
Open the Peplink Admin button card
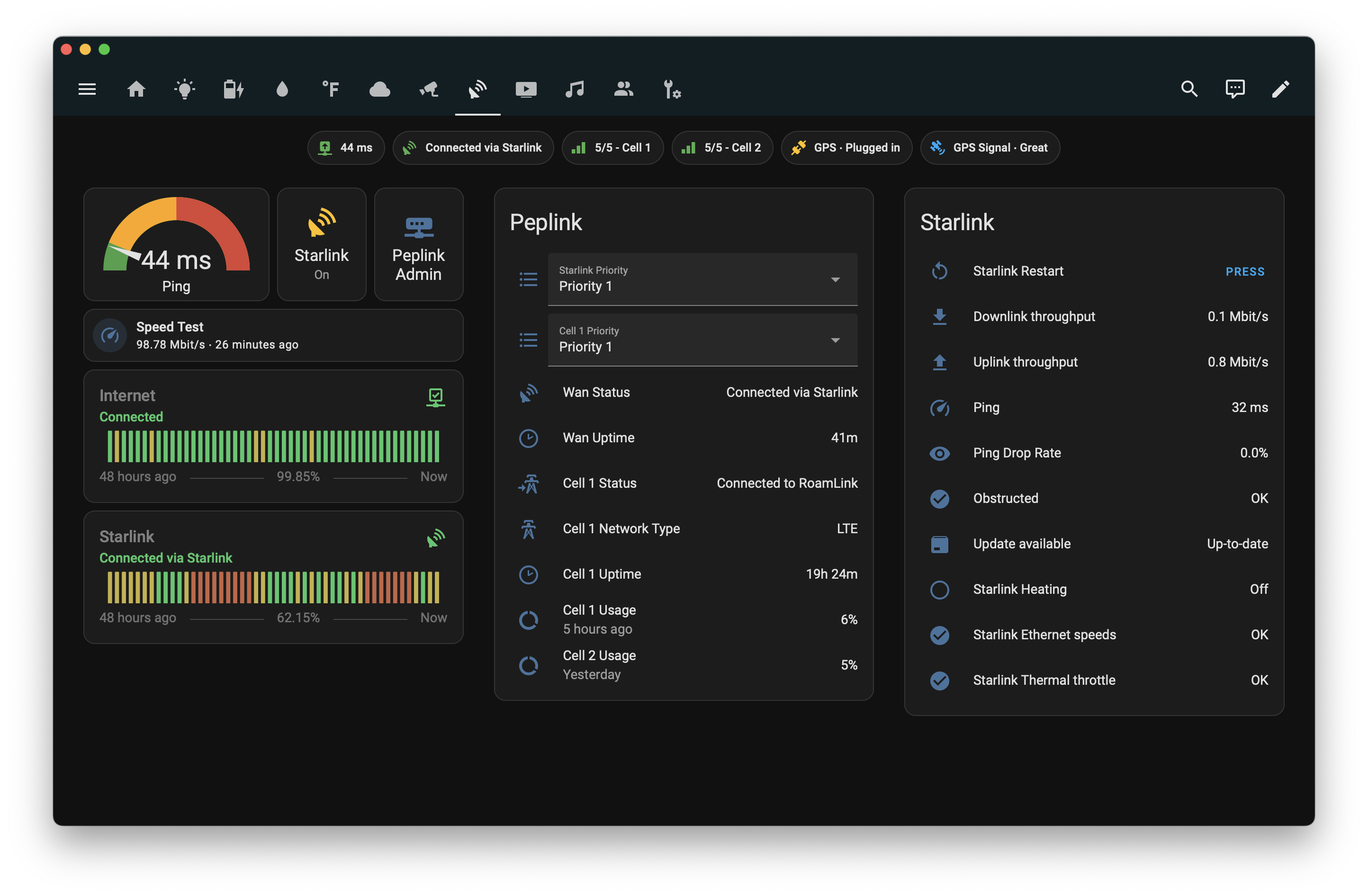click(x=419, y=245)
